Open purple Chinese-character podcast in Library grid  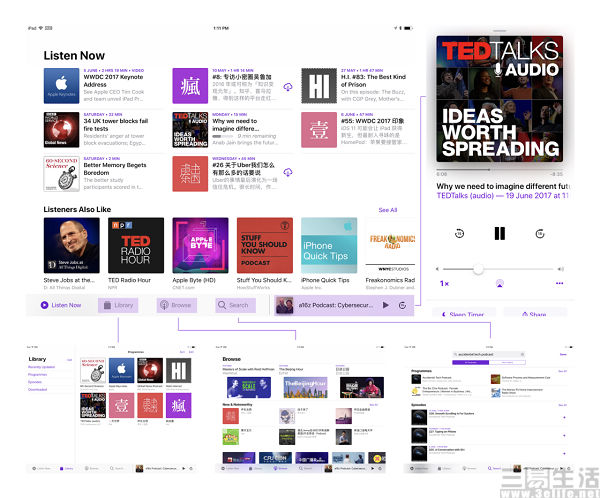[179, 405]
